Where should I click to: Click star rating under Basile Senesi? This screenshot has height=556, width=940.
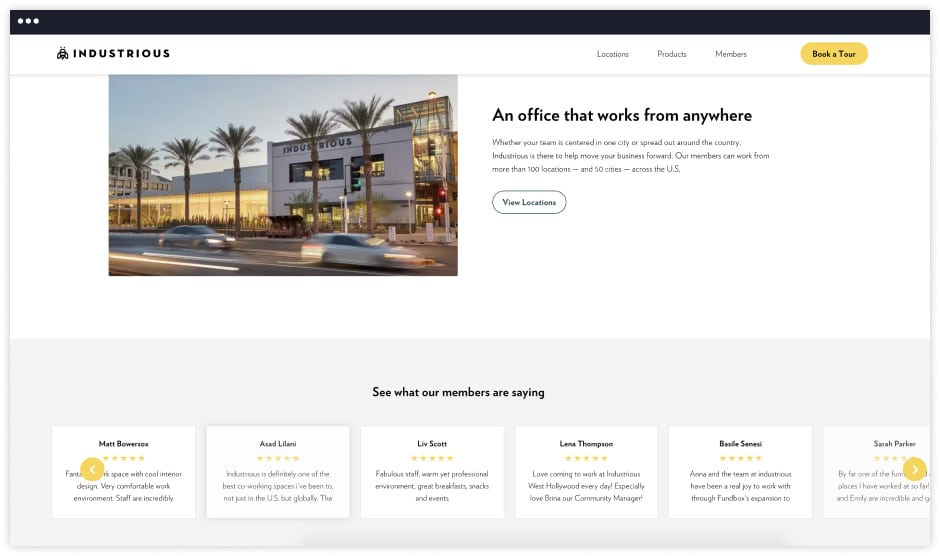[740, 458]
